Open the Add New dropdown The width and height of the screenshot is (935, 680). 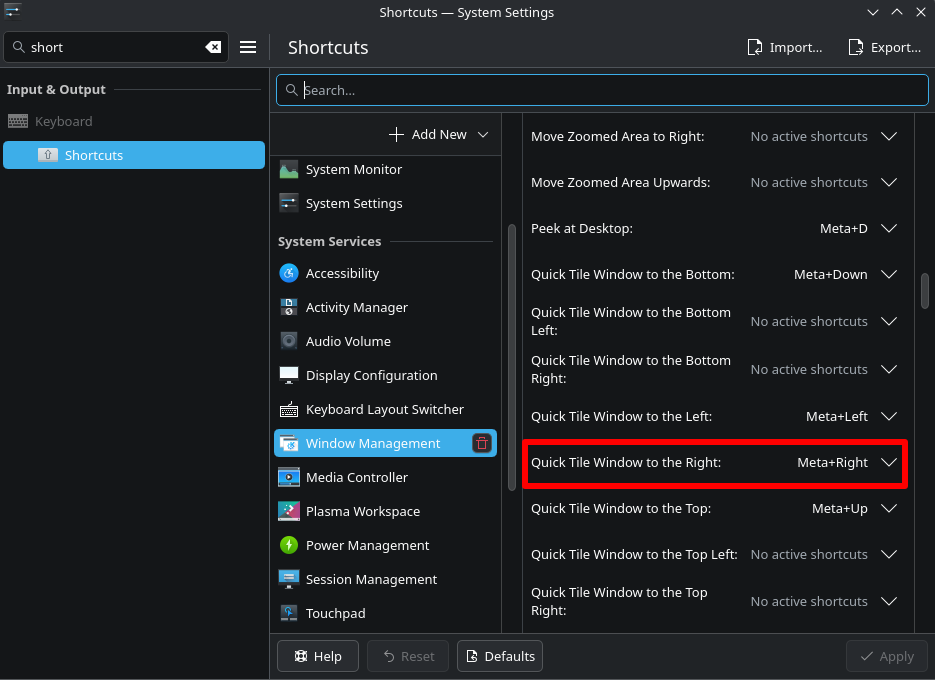tap(438, 134)
